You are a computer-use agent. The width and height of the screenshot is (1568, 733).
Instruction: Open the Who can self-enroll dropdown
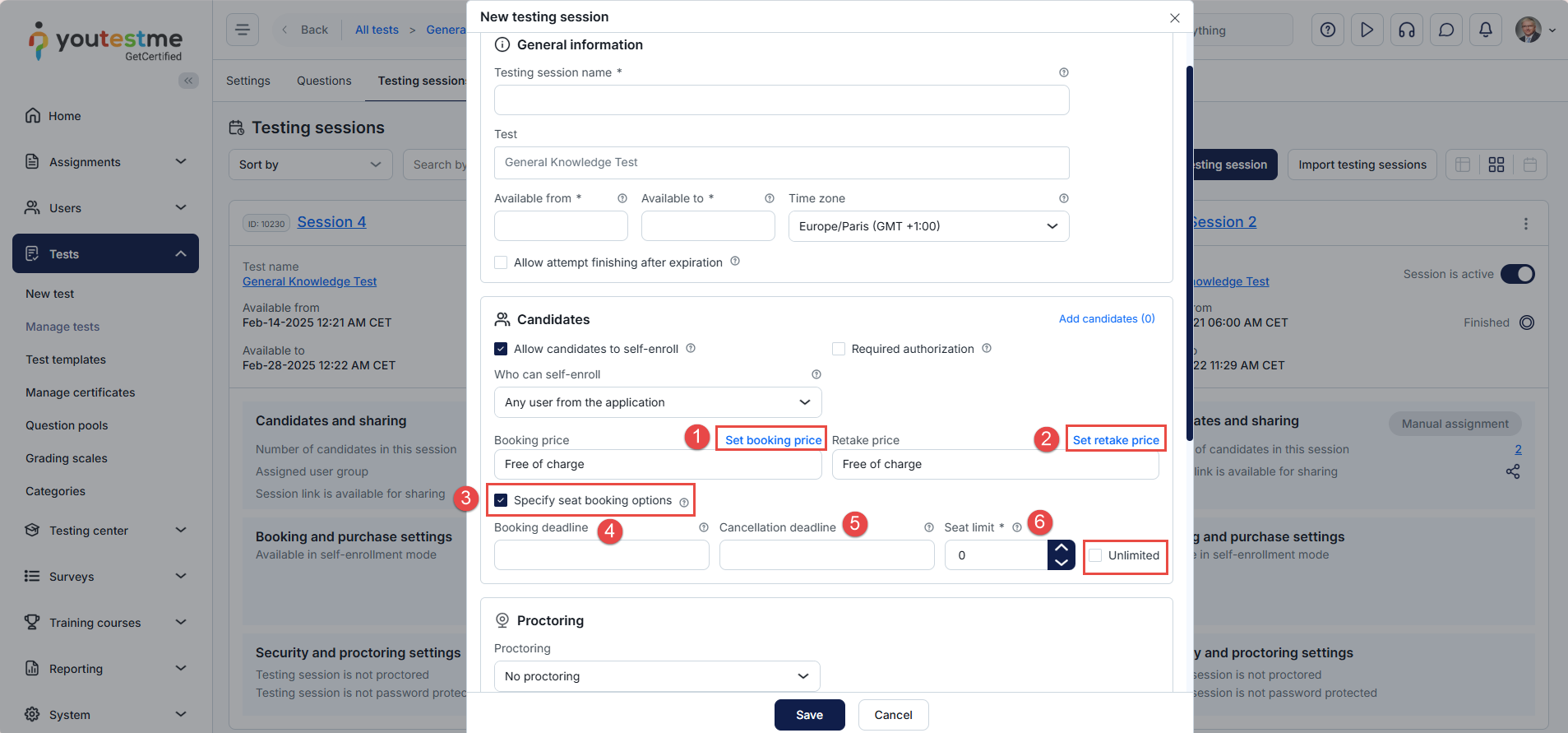click(658, 402)
